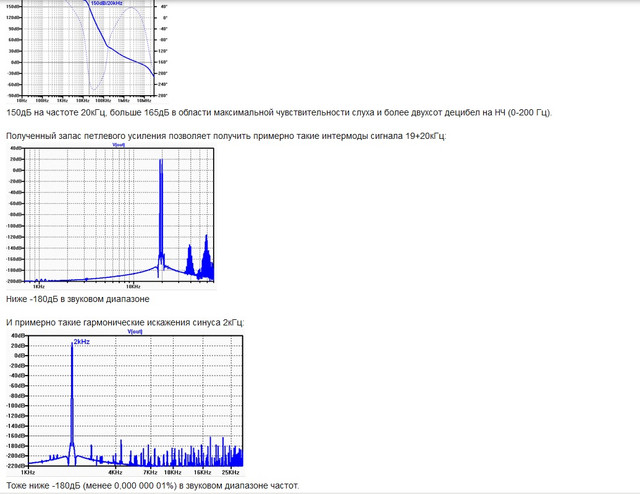Click the 0dB label on harmonic graph

click(x=20, y=356)
